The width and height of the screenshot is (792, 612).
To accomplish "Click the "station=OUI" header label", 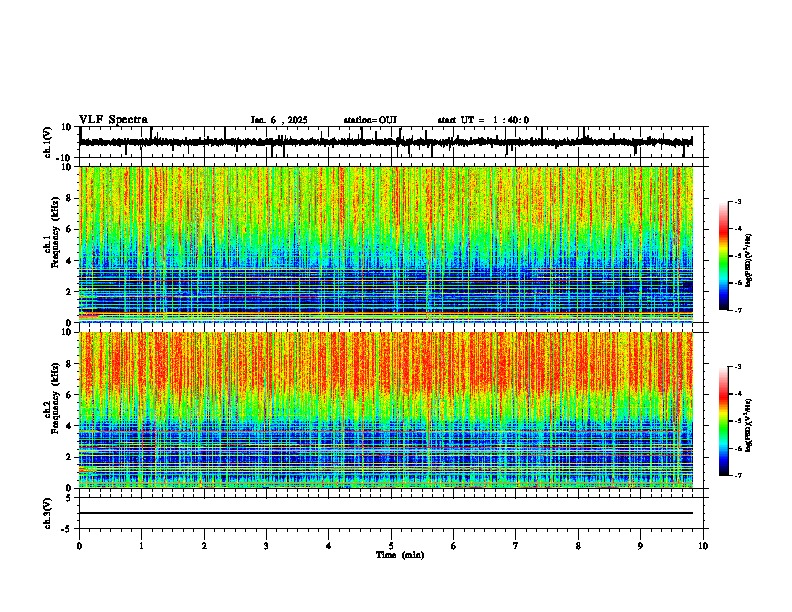I will pyautogui.click(x=370, y=120).
